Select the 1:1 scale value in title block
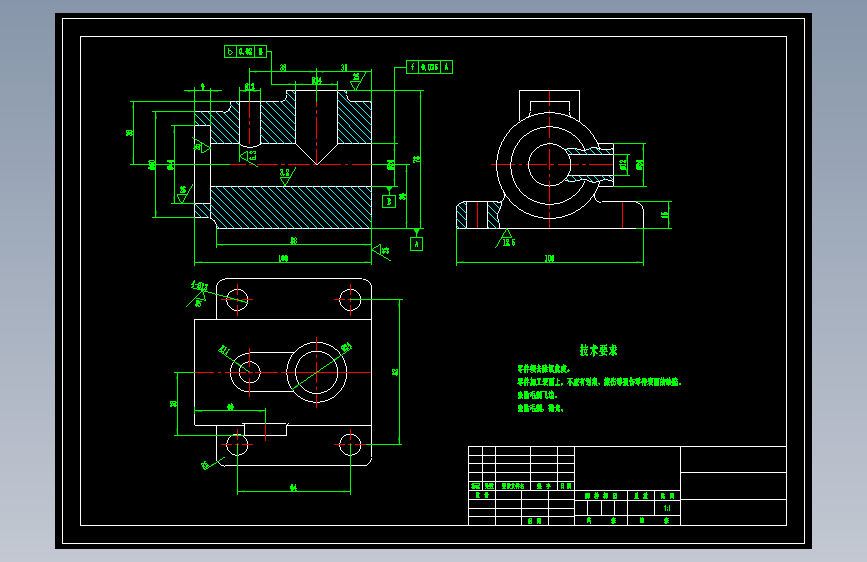 tap(667, 508)
